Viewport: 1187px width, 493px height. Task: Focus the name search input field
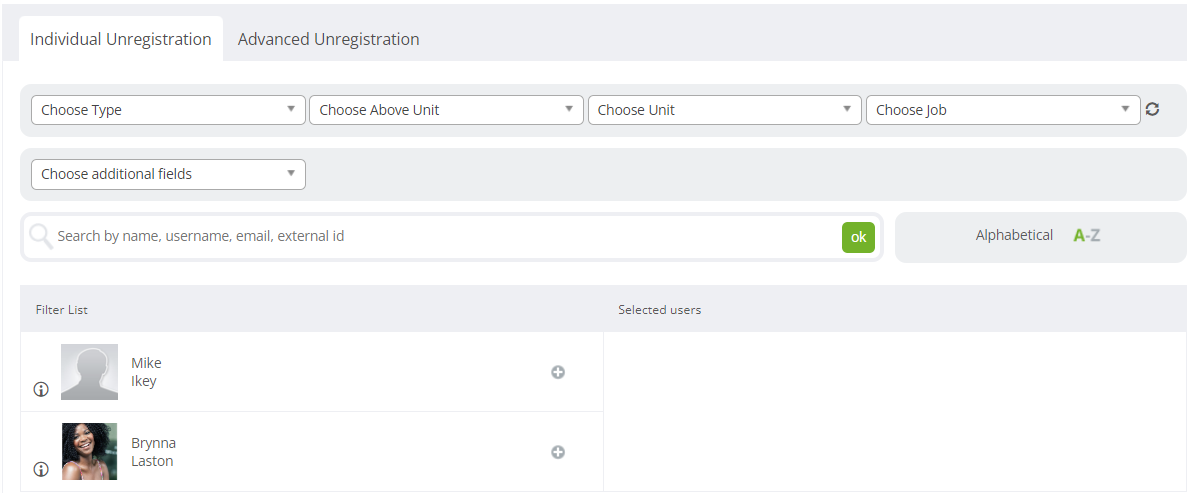tap(447, 236)
